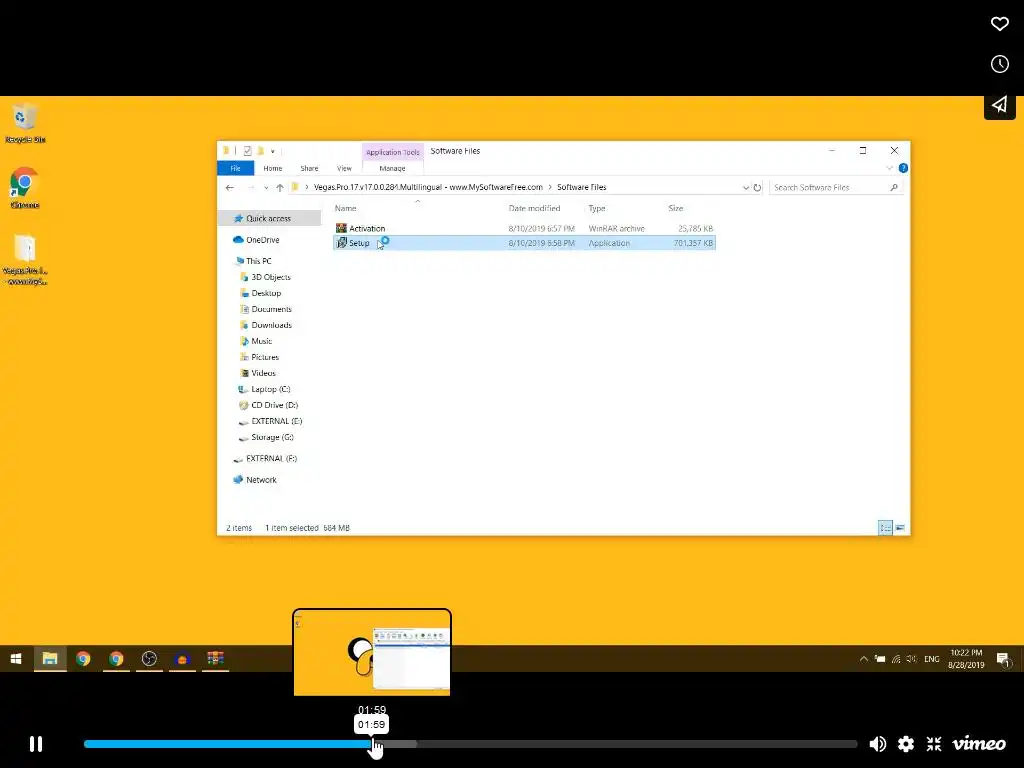Select OneDrive in navigation pane
The image size is (1024, 768).
263,240
